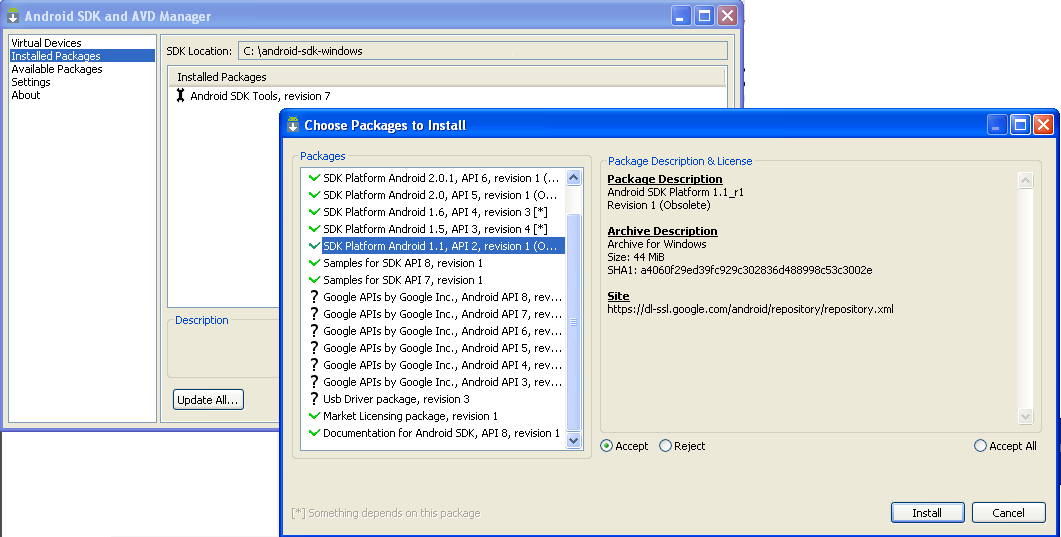Click the packages list scroll up arrow
The height and width of the screenshot is (537, 1061).
(x=574, y=178)
